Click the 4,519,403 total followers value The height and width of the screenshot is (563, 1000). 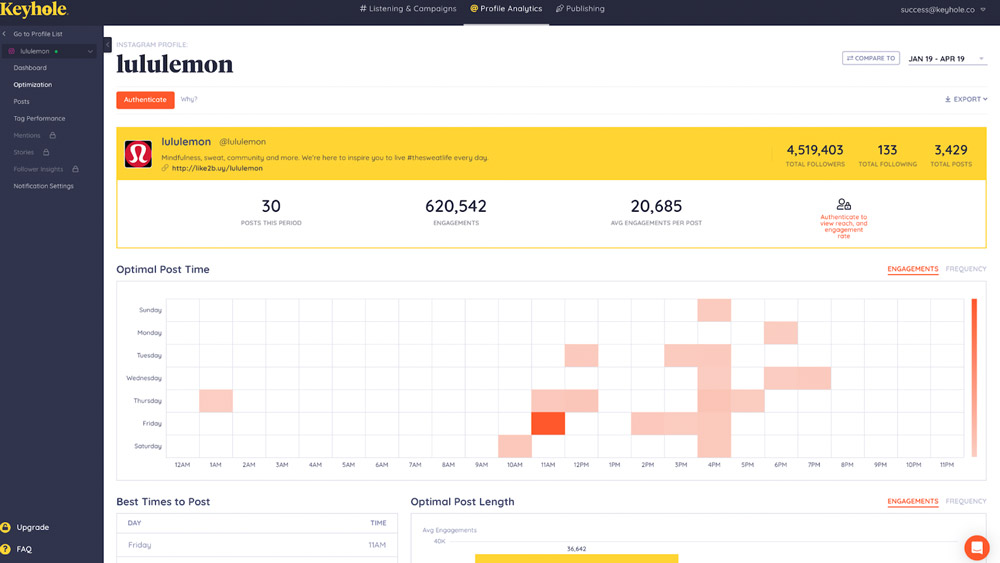[x=814, y=150]
